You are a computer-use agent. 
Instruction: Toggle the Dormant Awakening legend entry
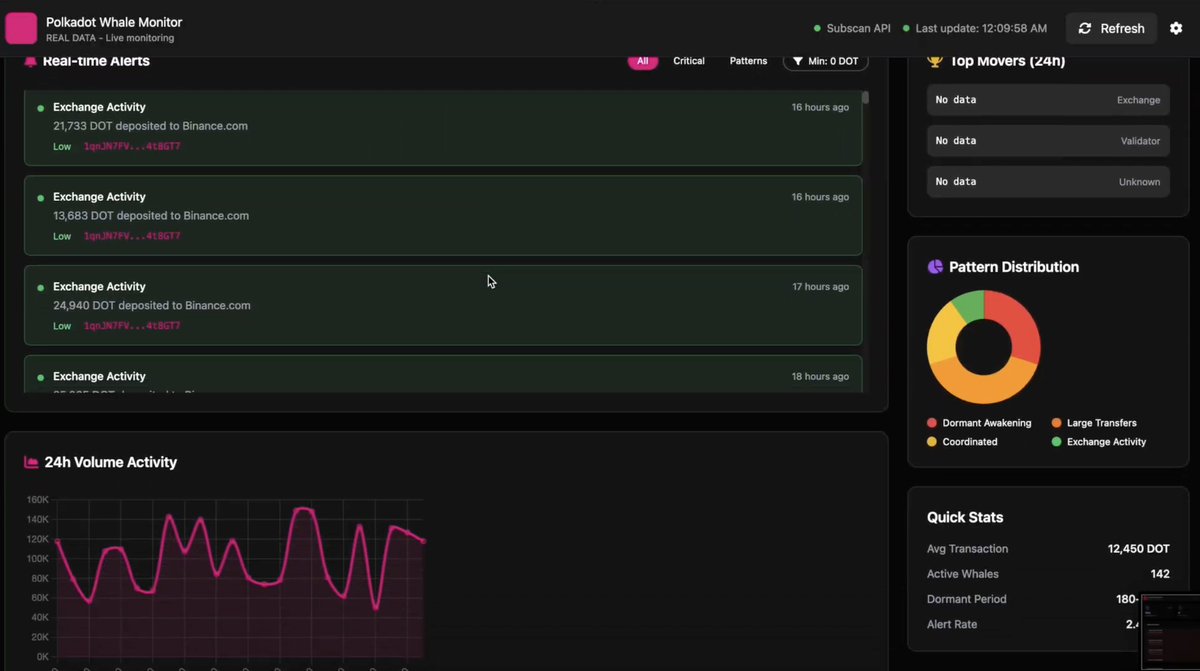979,423
